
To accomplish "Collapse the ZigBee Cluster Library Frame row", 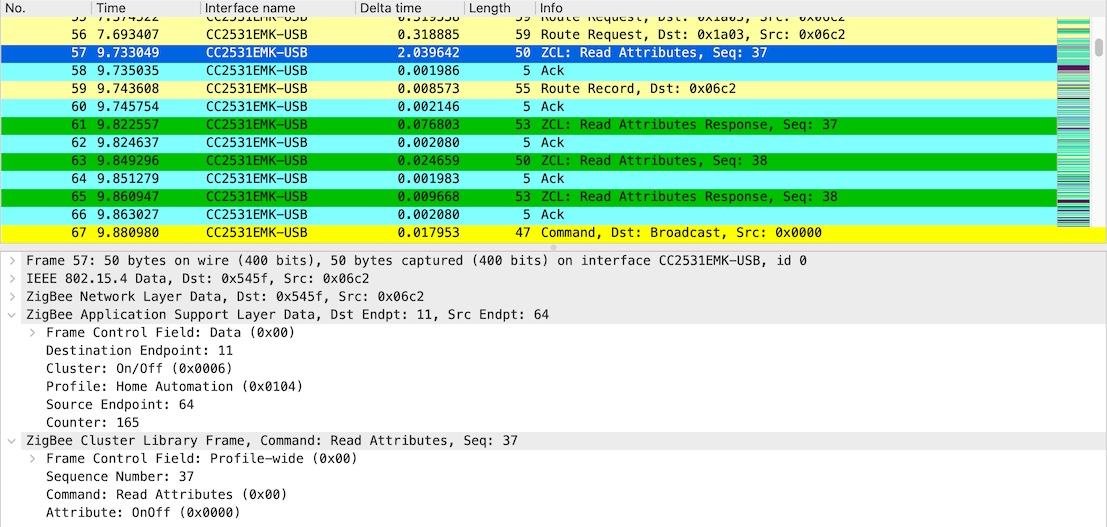I will [11, 441].
